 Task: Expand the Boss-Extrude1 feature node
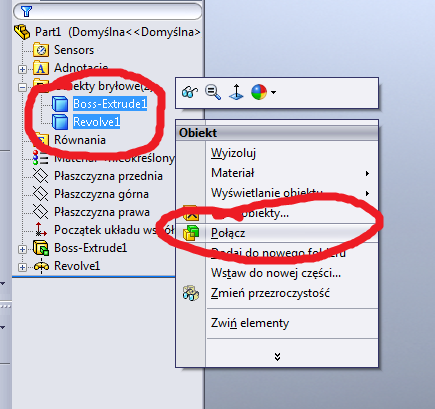click(x=22, y=249)
